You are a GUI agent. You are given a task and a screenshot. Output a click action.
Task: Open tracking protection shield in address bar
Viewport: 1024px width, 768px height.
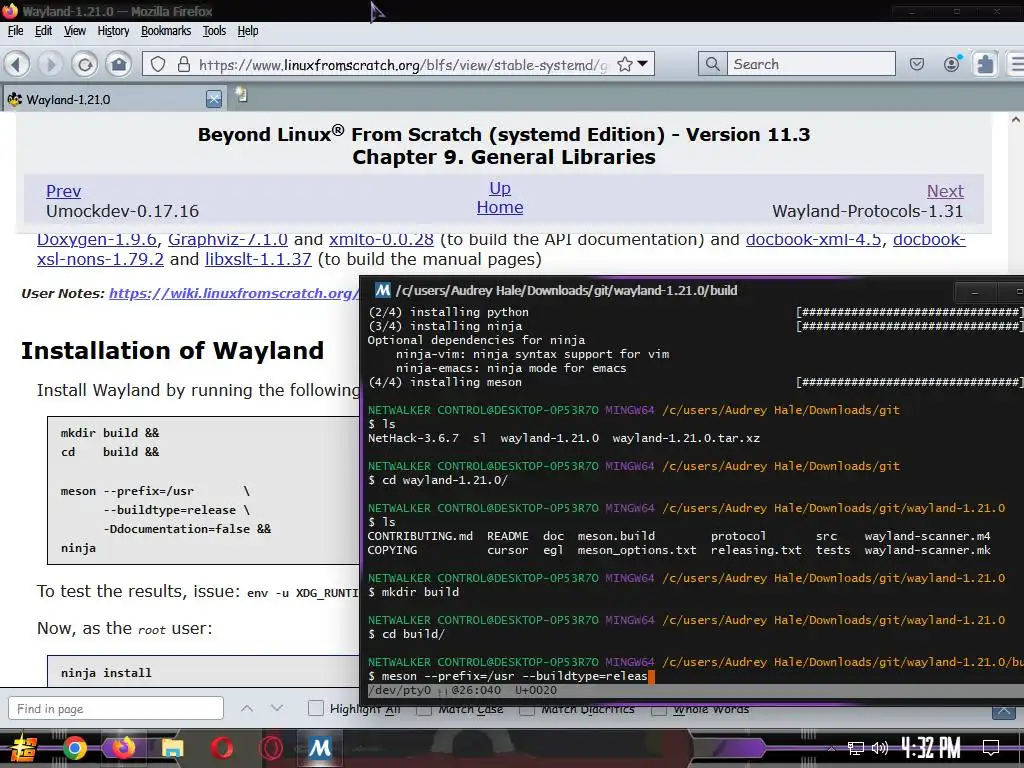click(158, 64)
